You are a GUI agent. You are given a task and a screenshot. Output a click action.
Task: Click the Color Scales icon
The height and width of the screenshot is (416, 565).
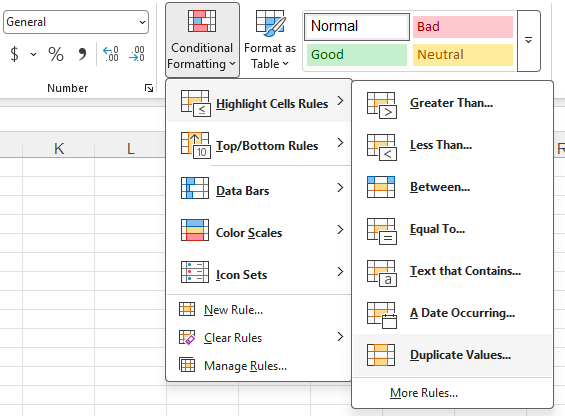pos(195,230)
